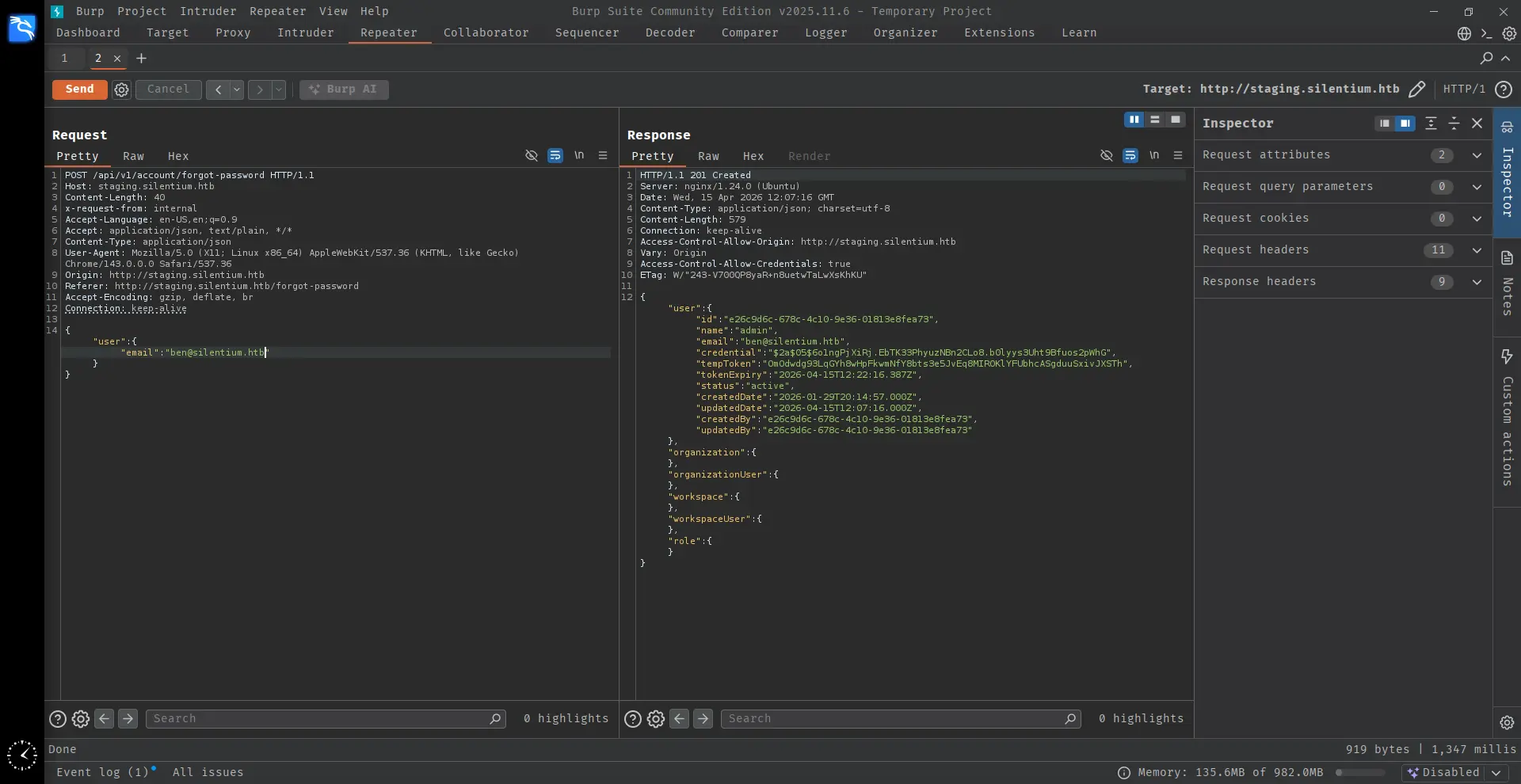
Task: Click the Response search input field
Action: pos(899,719)
